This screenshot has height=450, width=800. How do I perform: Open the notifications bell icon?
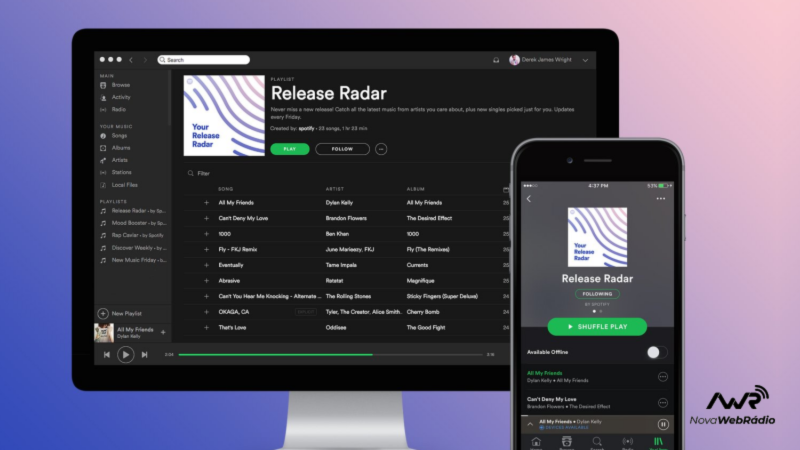(x=496, y=60)
